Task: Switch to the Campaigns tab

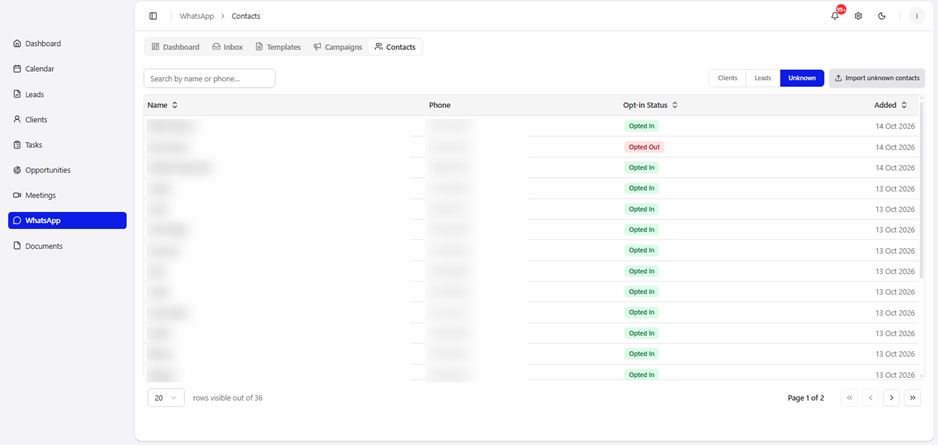Action: [x=337, y=47]
